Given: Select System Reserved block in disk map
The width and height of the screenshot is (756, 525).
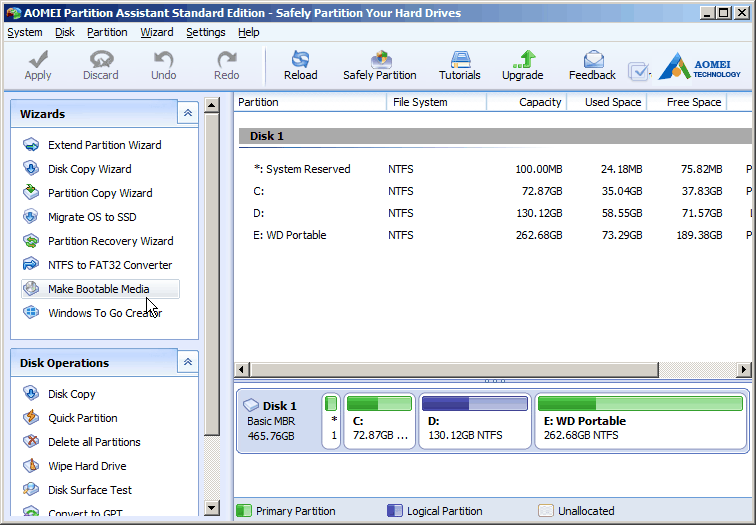Looking at the screenshot, I should coord(331,421).
